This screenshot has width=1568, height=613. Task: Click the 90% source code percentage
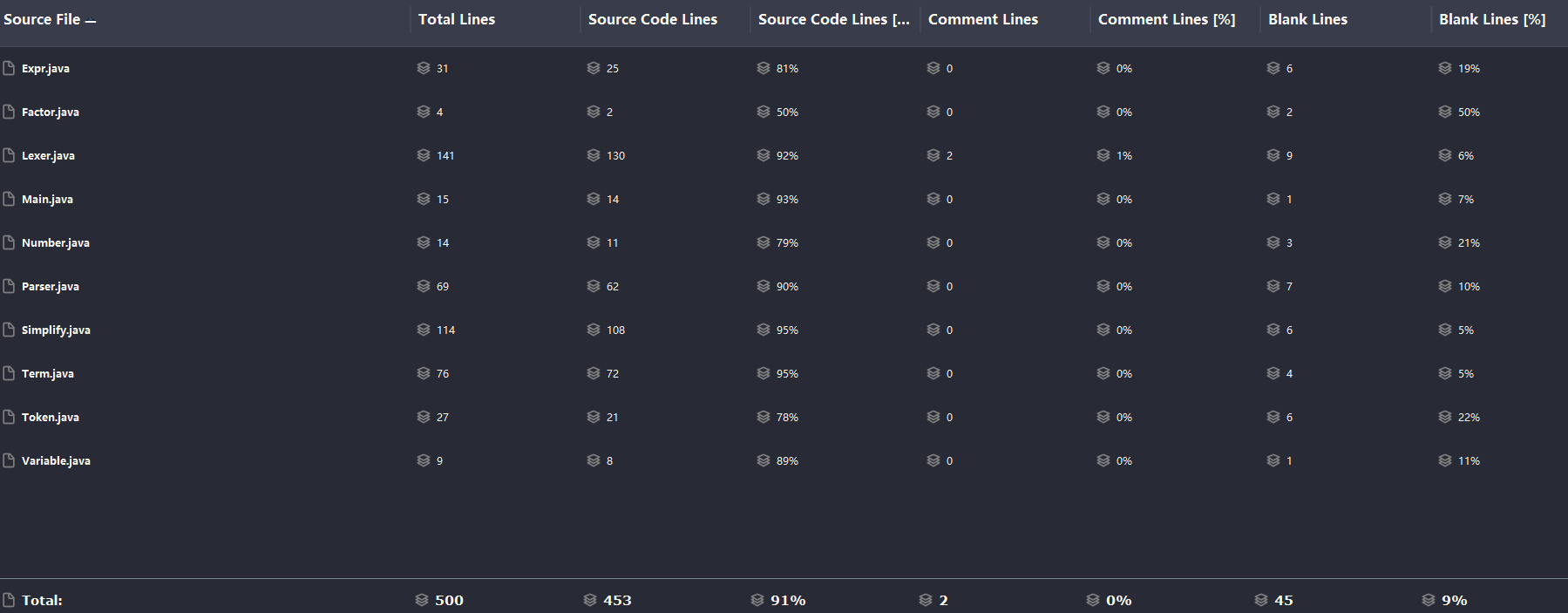tap(787, 287)
